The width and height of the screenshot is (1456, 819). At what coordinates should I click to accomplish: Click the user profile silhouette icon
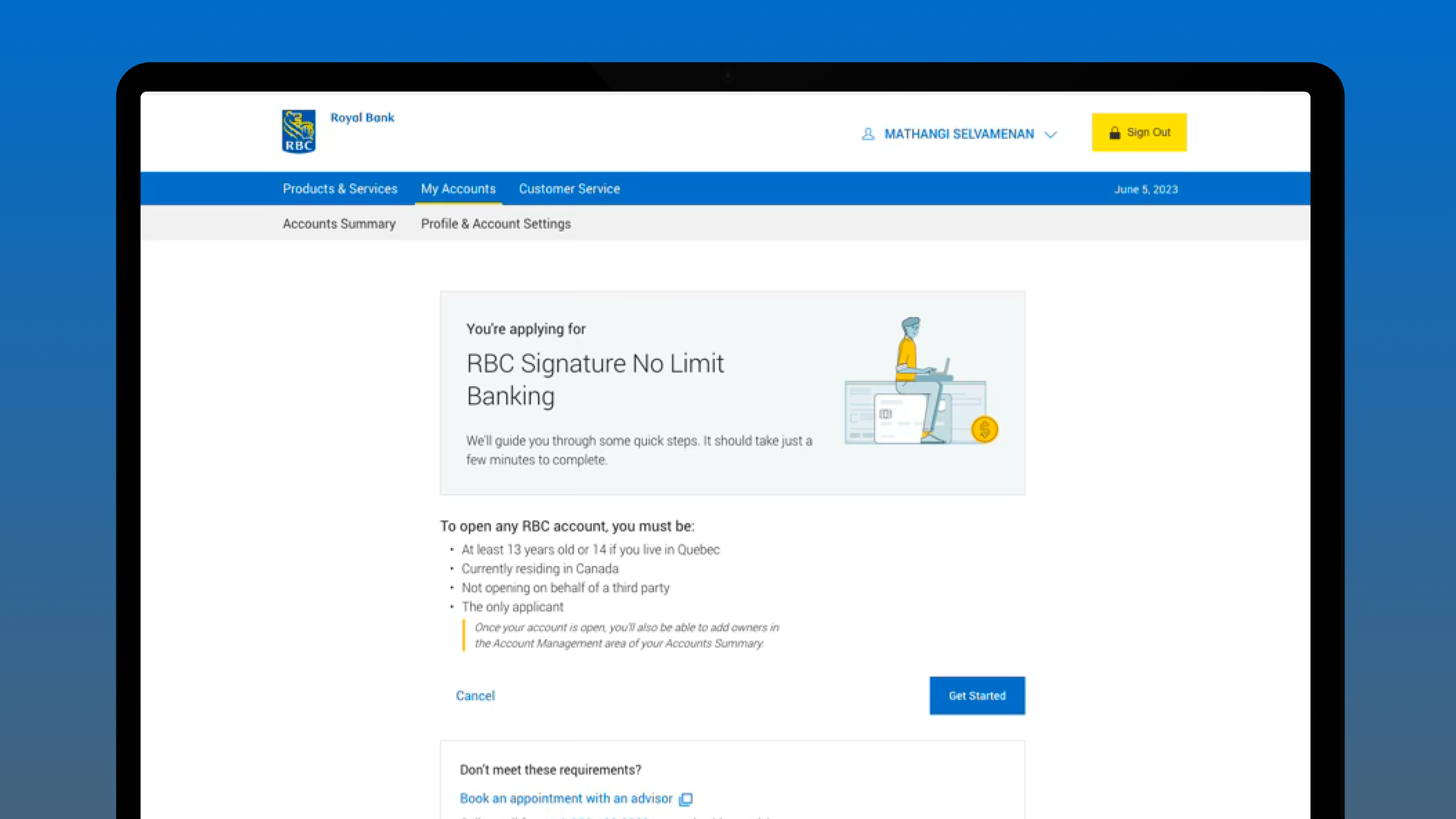(868, 134)
